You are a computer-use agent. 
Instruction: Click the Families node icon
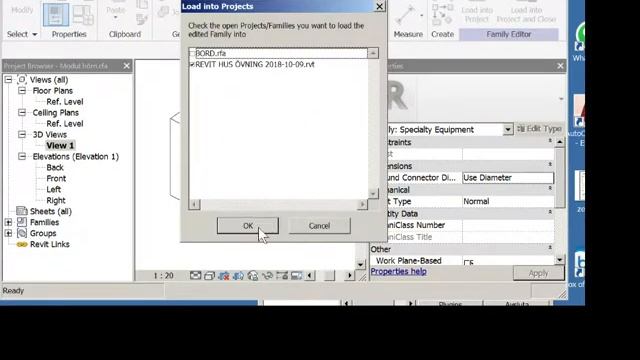point(22,222)
